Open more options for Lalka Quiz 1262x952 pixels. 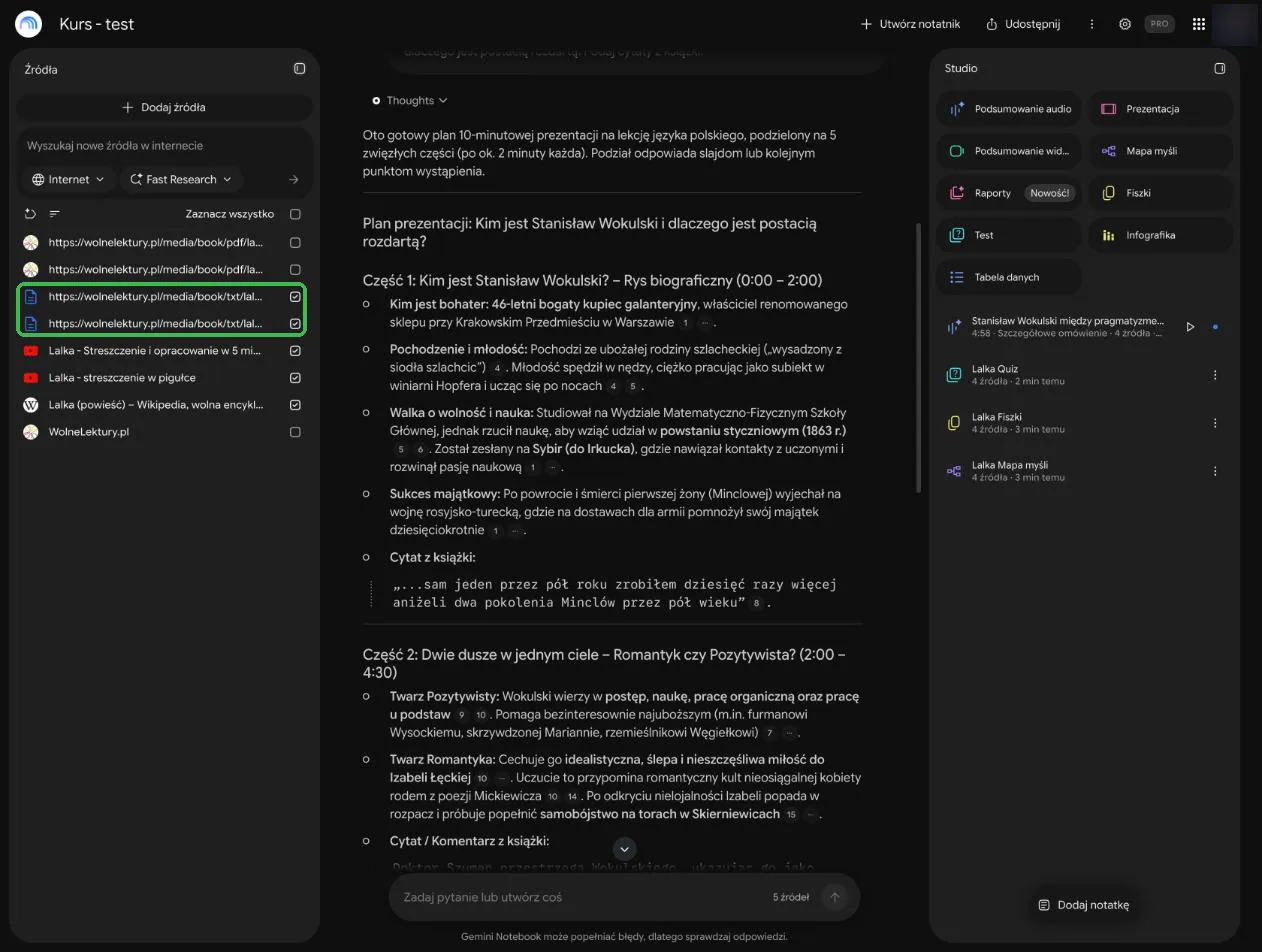[1215, 375]
